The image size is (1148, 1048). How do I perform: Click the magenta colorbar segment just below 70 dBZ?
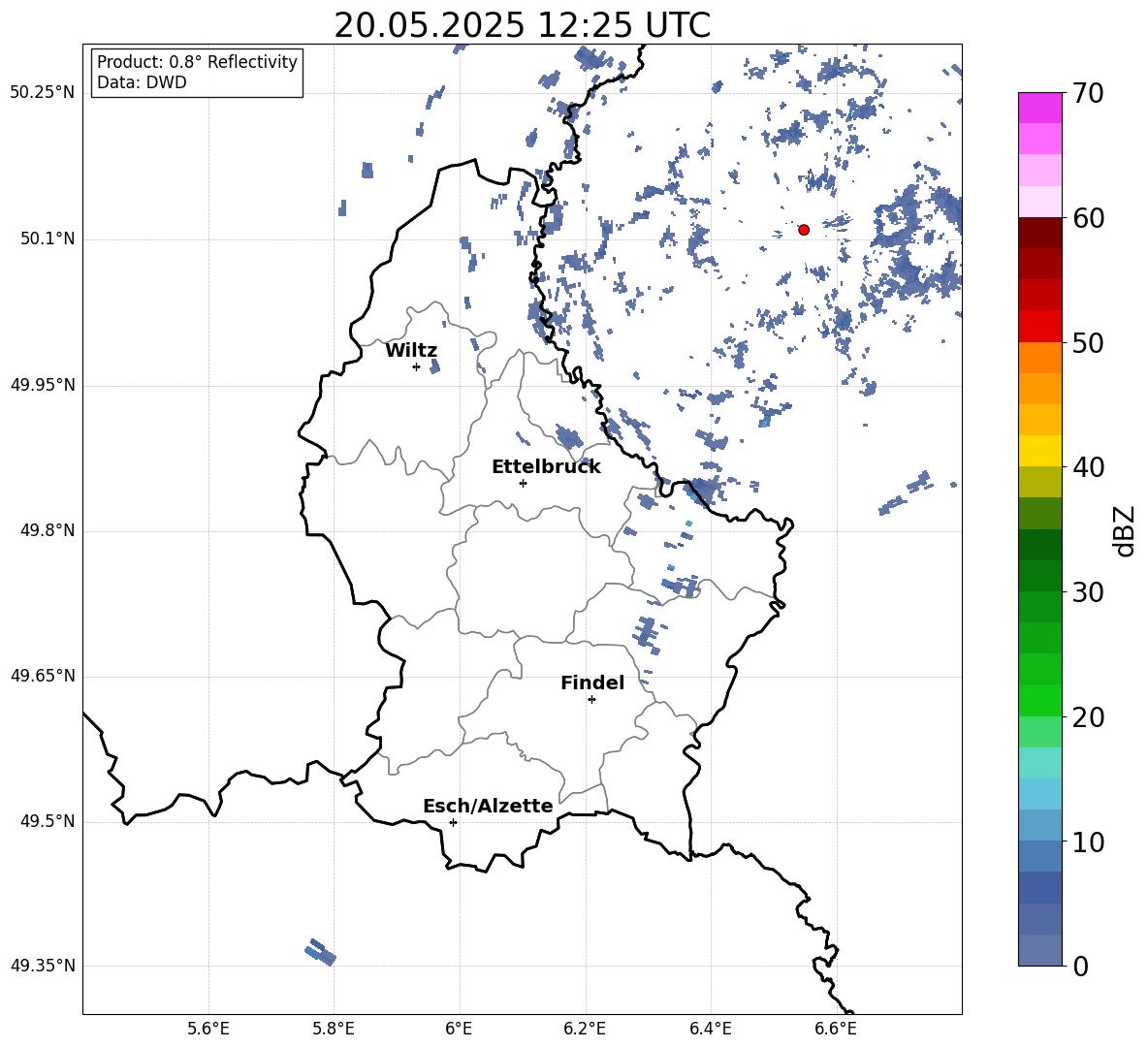(1040, 108)
